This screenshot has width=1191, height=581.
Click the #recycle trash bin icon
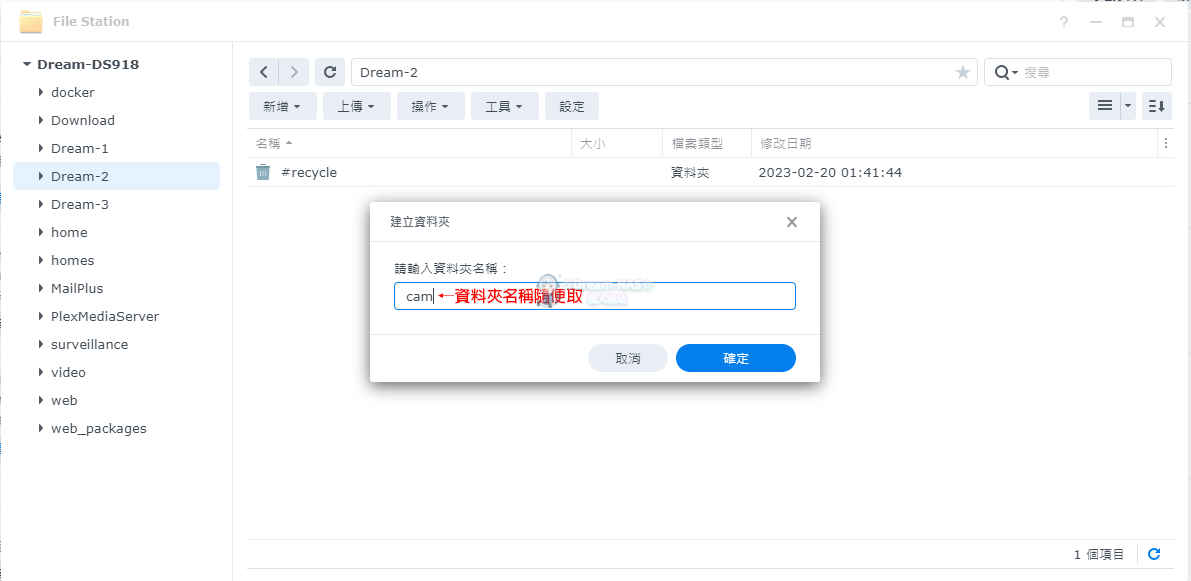pos(263,172)
